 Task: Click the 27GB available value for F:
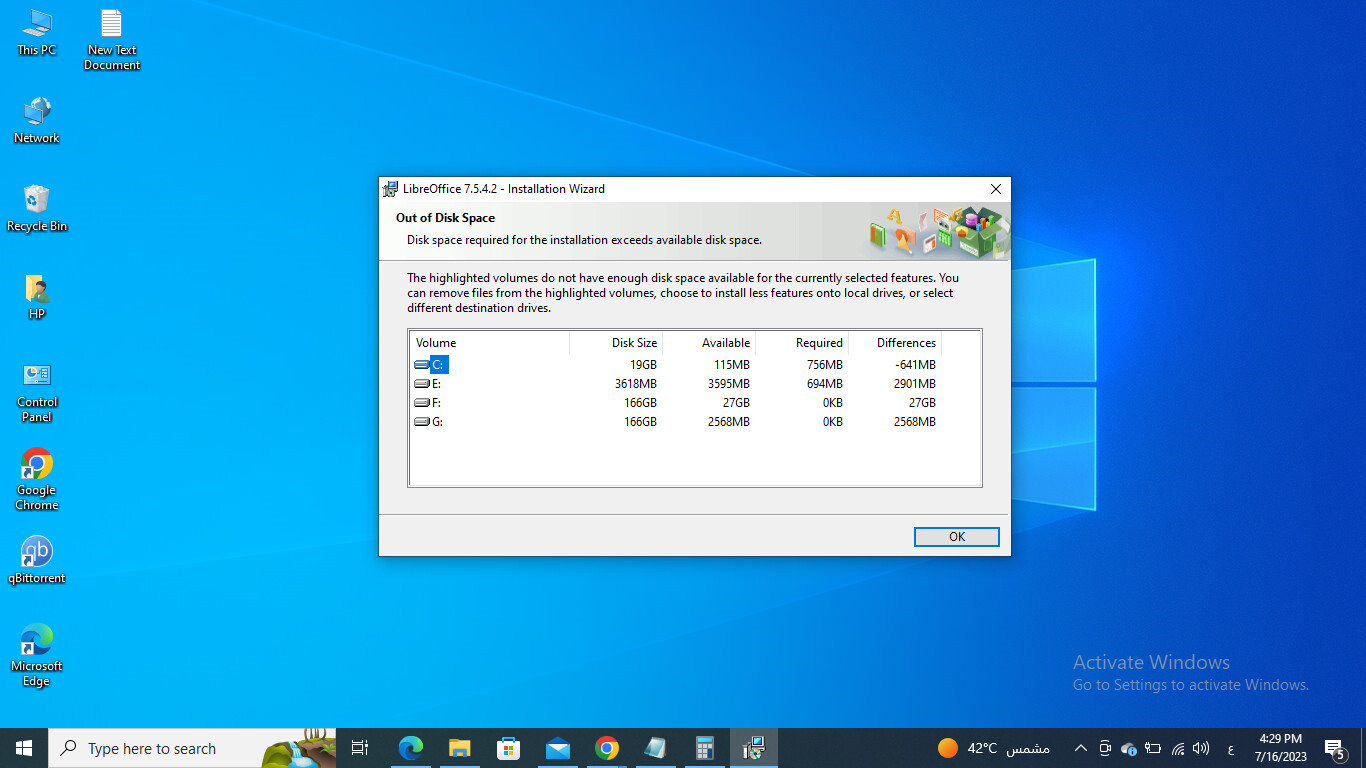click(x=736, y=403)
